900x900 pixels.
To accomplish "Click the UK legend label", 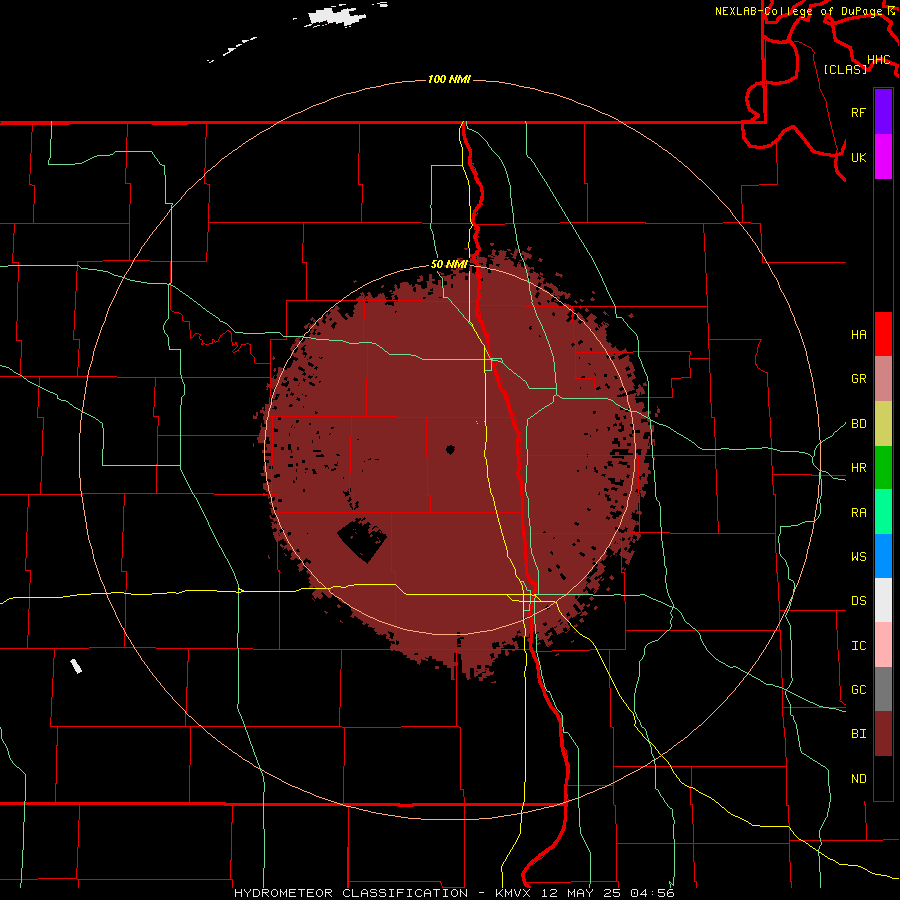I will click(x=858, y=157).
